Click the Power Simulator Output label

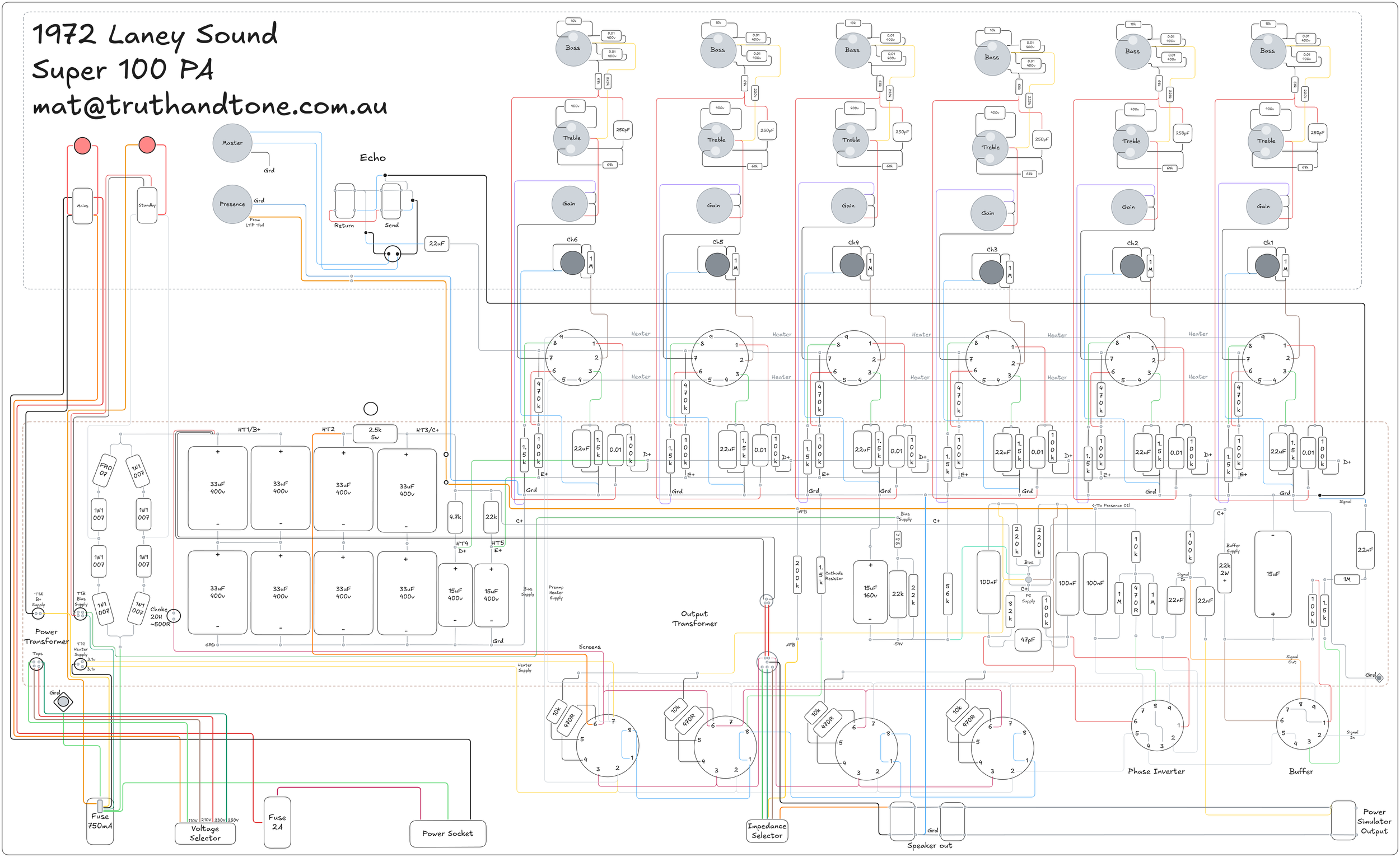tap(1374, 821)
